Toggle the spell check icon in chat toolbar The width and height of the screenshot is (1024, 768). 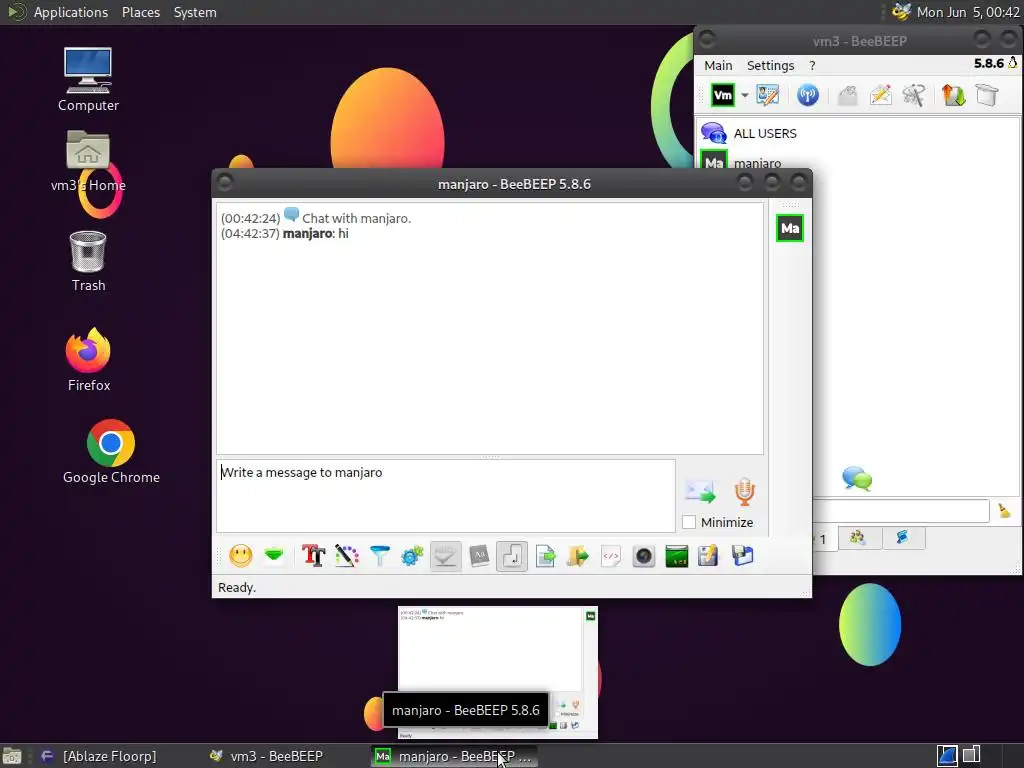[445, 556]
